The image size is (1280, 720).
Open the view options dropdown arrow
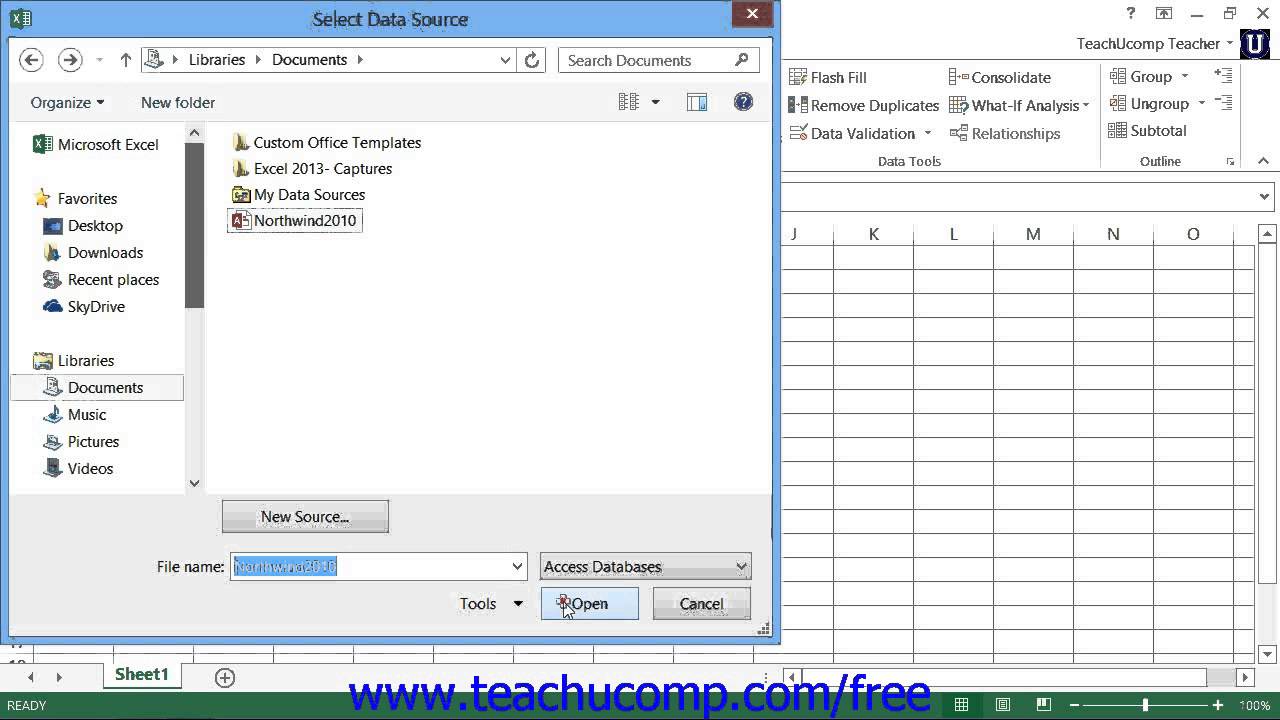[655, 102]
